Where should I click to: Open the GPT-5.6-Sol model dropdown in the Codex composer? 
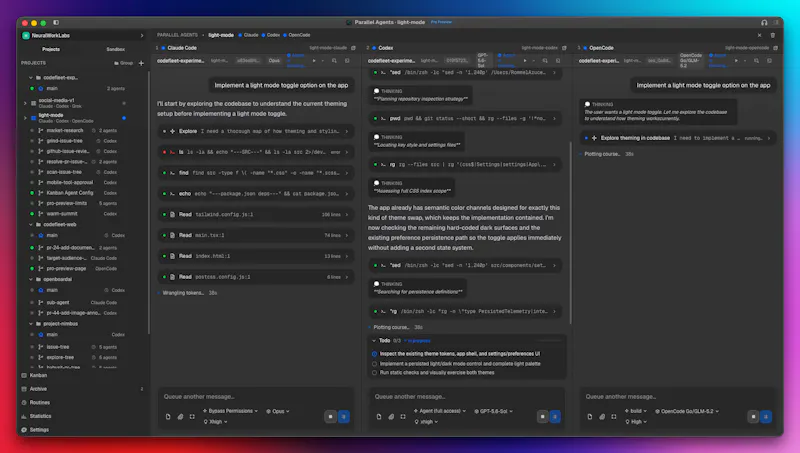[x=493, y=411]
